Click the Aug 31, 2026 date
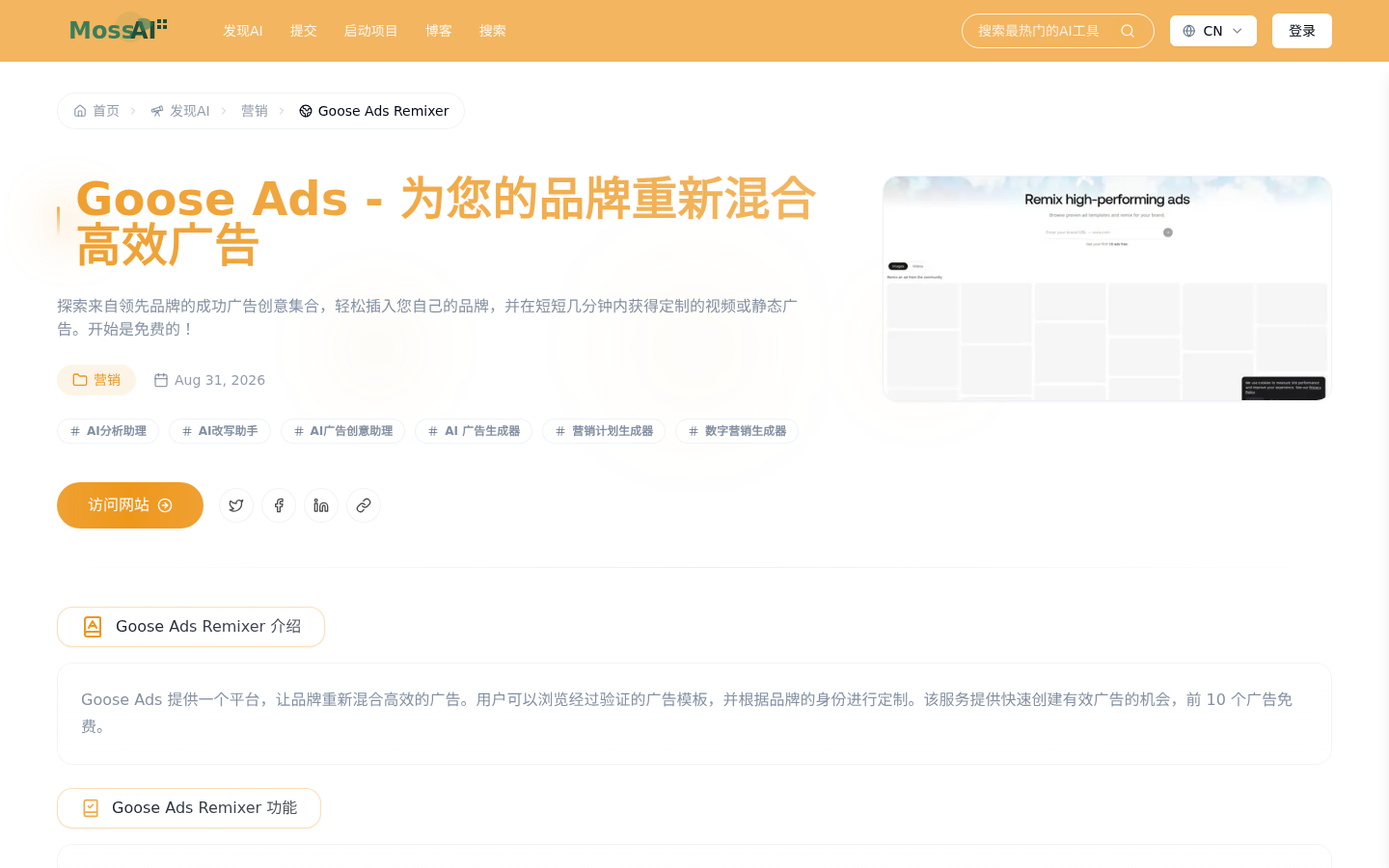The image size is (1389, 868). point(209,380)
